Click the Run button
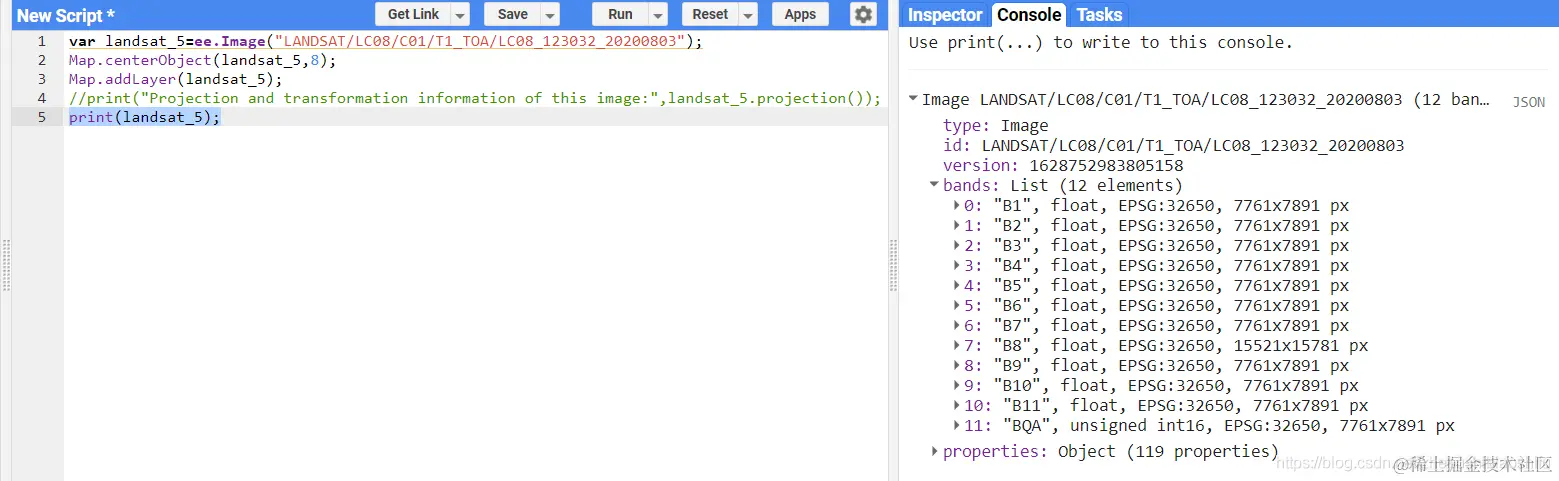The height and width of the screenshot is (481, 1559). pos(620,14)
